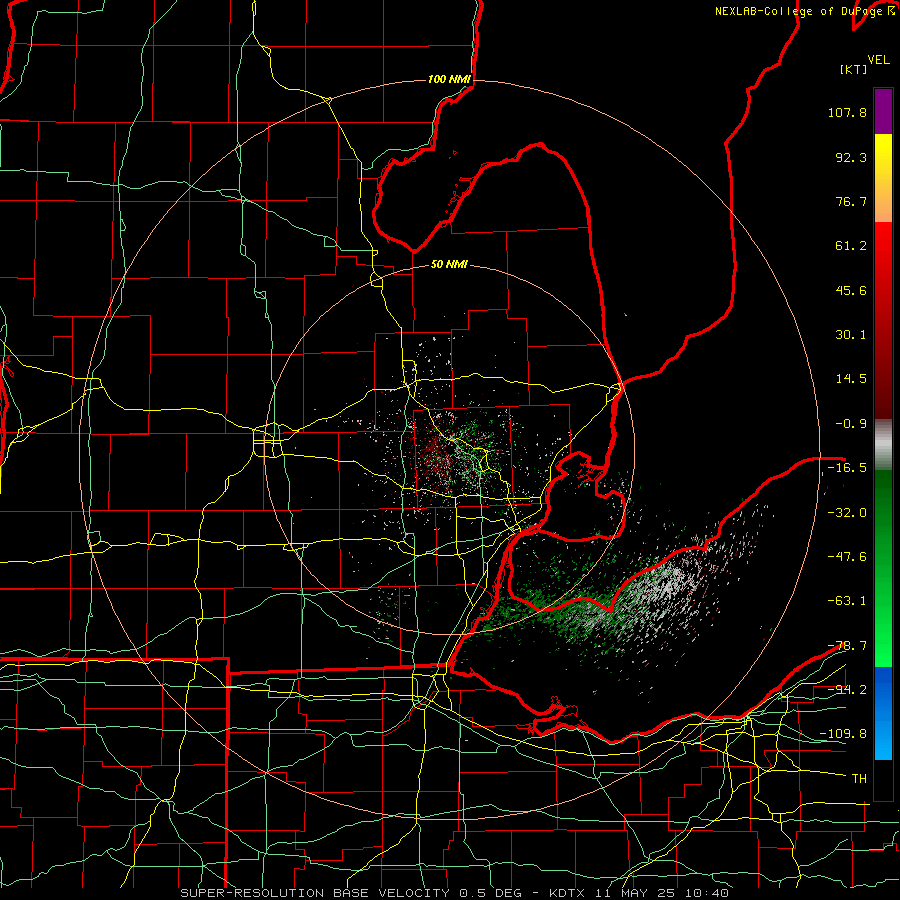
Task: Select the -78.7 velocity scale value
Action: click(847, 646)
